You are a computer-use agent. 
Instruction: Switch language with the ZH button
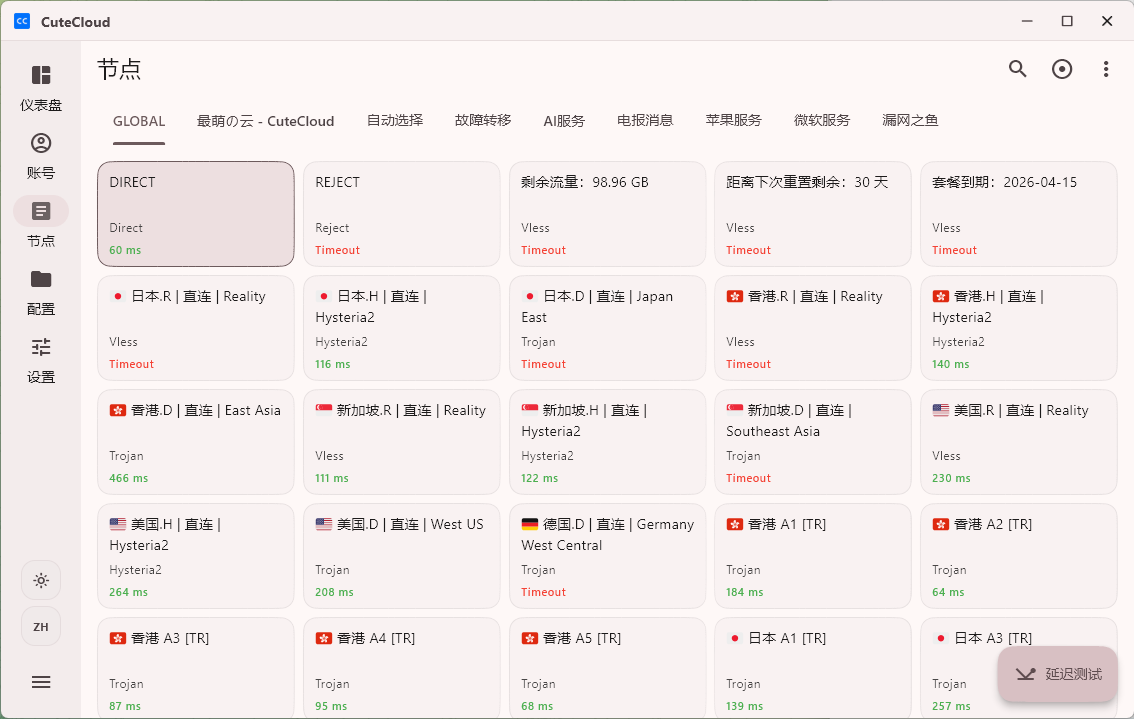point(41,626)
